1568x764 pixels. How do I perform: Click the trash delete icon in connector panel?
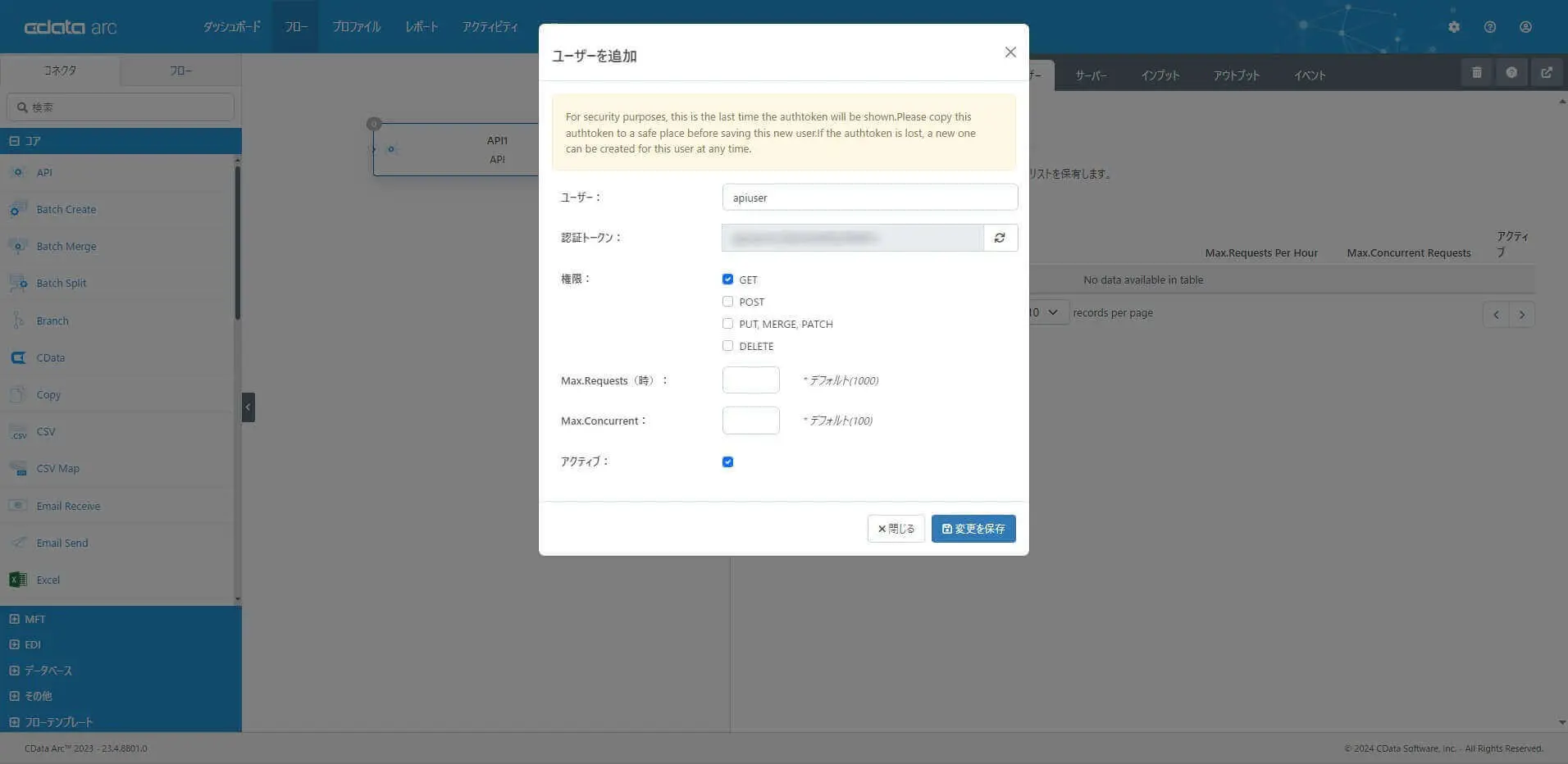coord(1477,73)
